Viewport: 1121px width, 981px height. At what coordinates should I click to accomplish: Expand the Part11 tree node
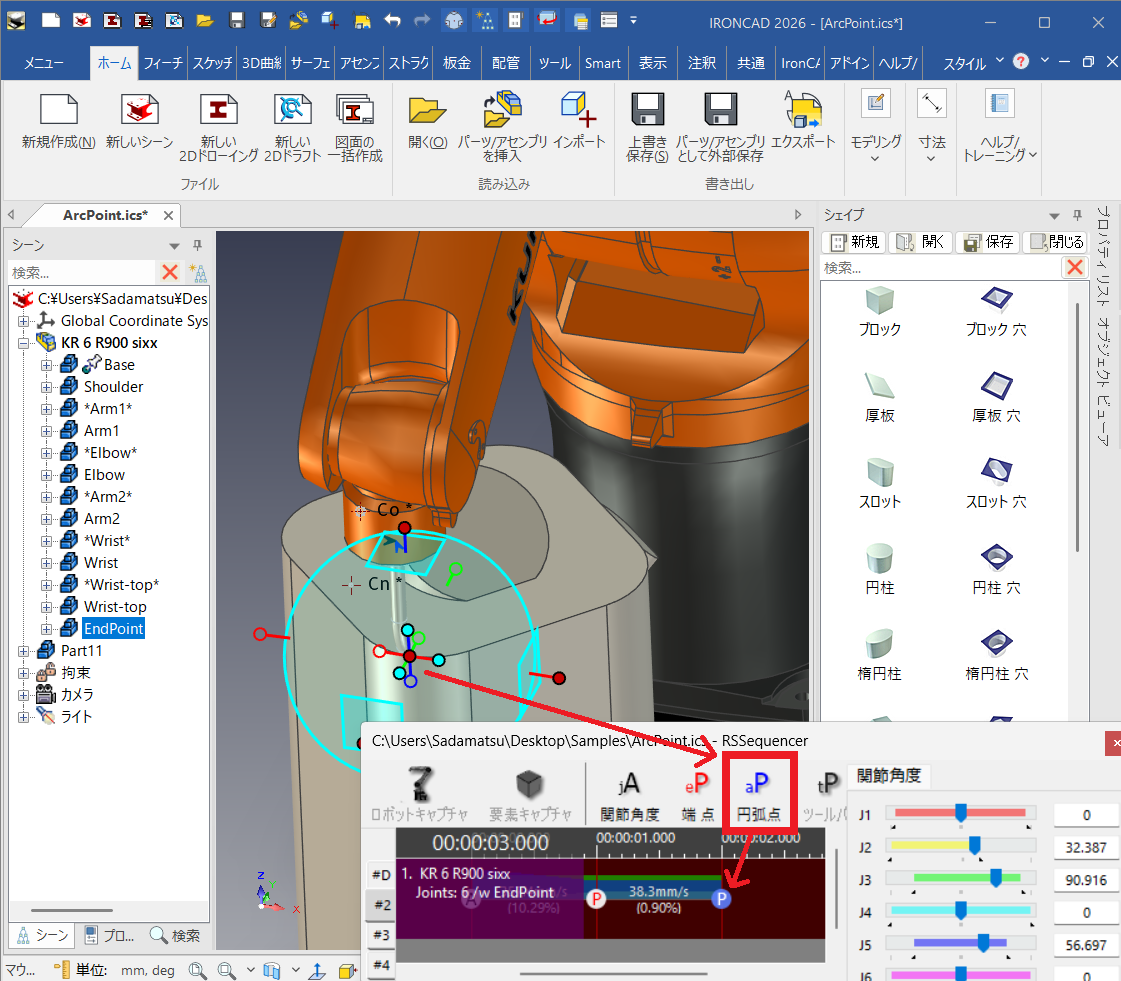[x=24, y=651]
